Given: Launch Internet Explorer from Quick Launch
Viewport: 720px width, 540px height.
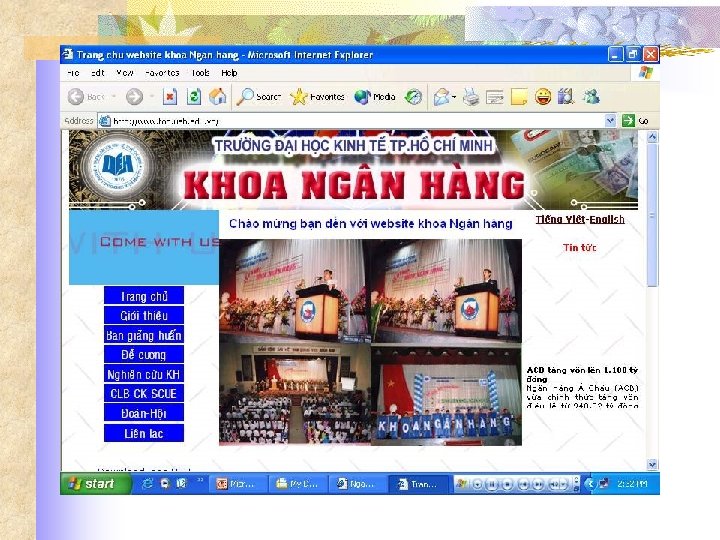Looking at the screenshot, I should tap(147, 484).
